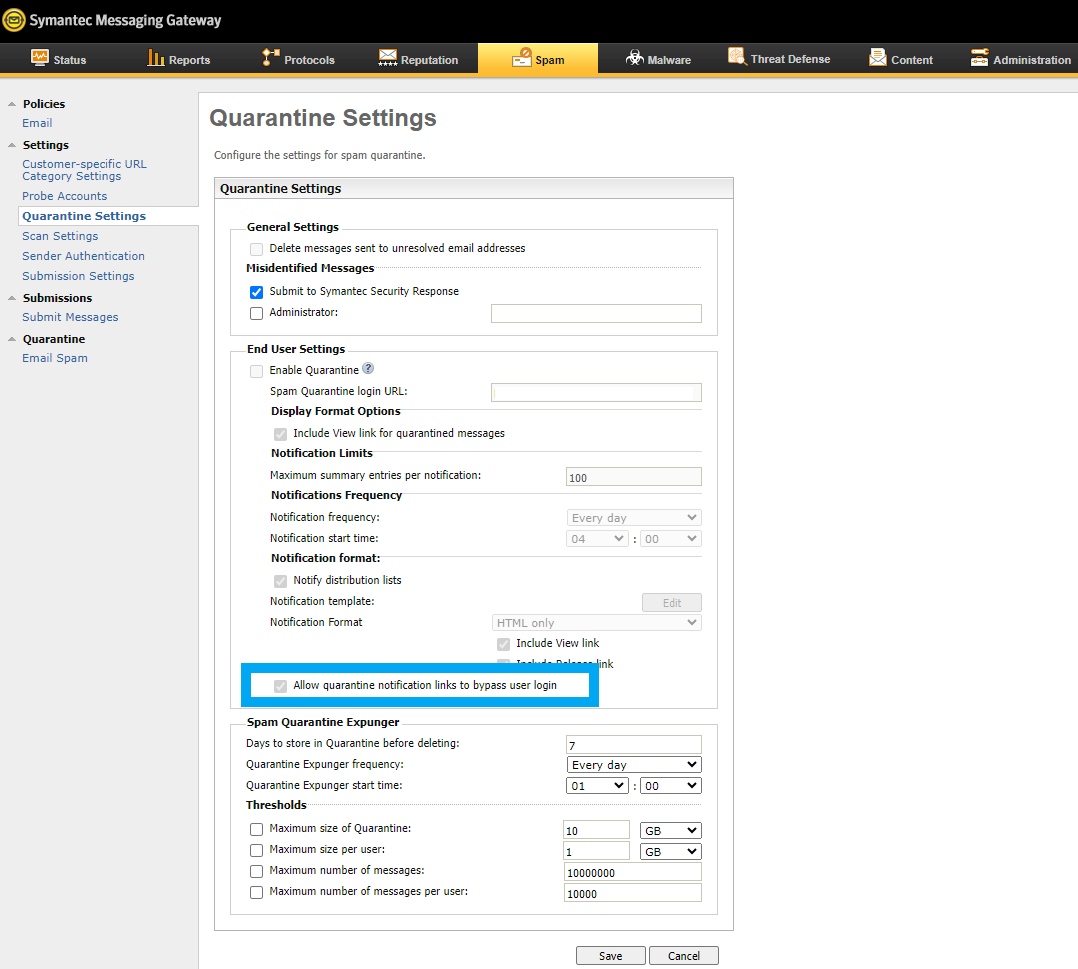Enable Maximum size of Quarantine threshold

point(257,829)
